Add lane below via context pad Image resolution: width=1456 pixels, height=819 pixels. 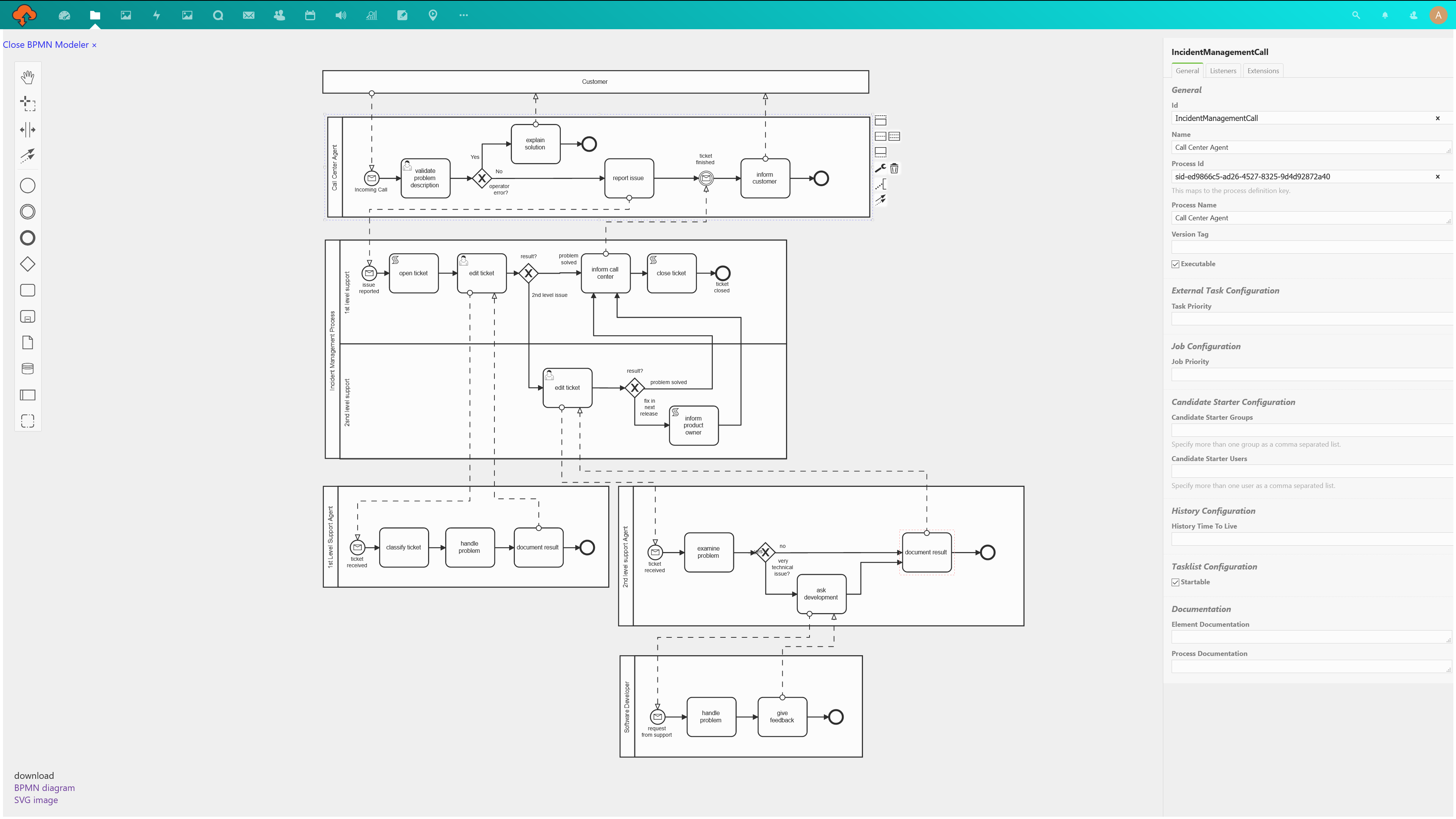[880, 152]
